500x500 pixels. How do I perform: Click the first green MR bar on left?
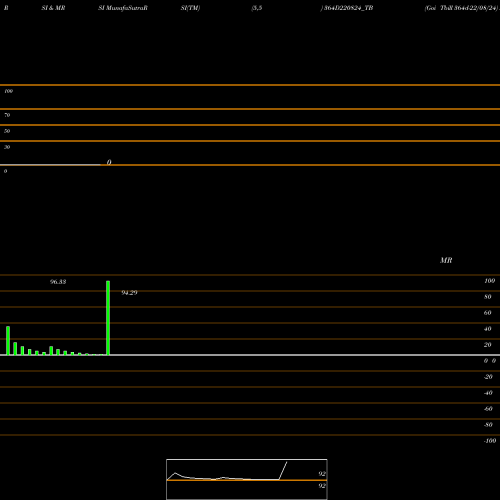[x=8, y=340]
